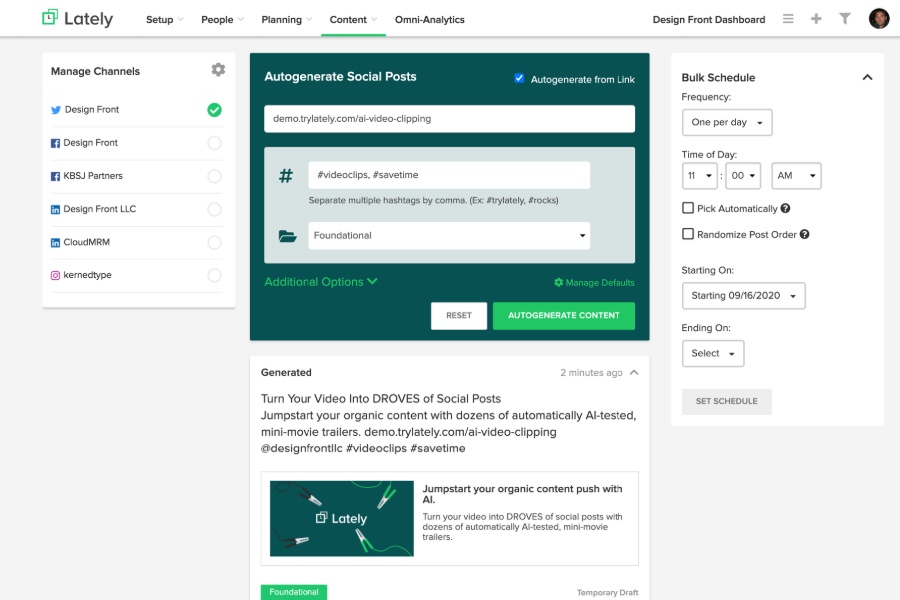Click AUTOGENERATE CONTENT button
The height and width of the screenshot is (600, 900).
coord(564,316)
